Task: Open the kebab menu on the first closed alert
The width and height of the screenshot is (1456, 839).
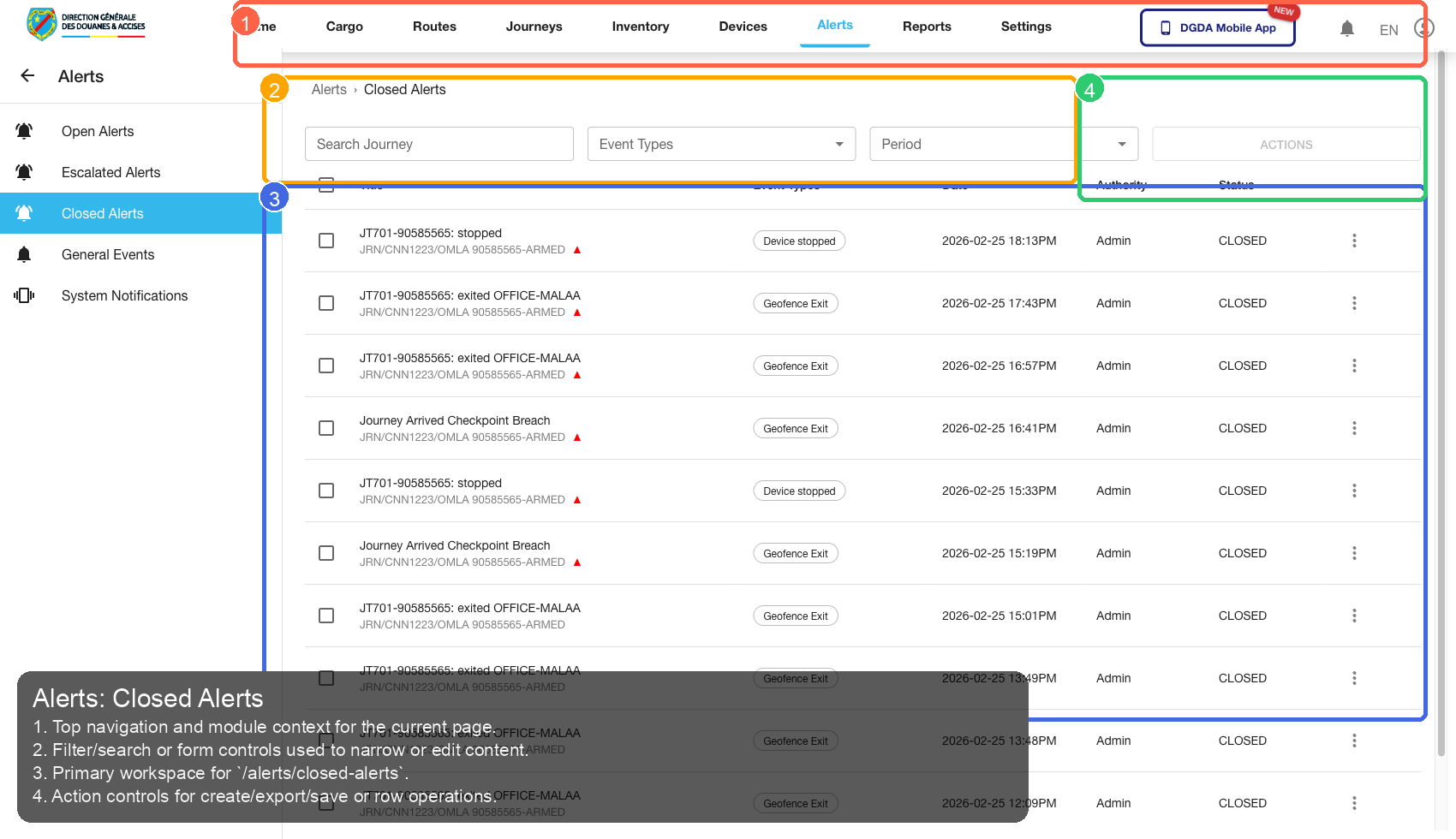Action: pyautogui.click(x=1354, y=241)
